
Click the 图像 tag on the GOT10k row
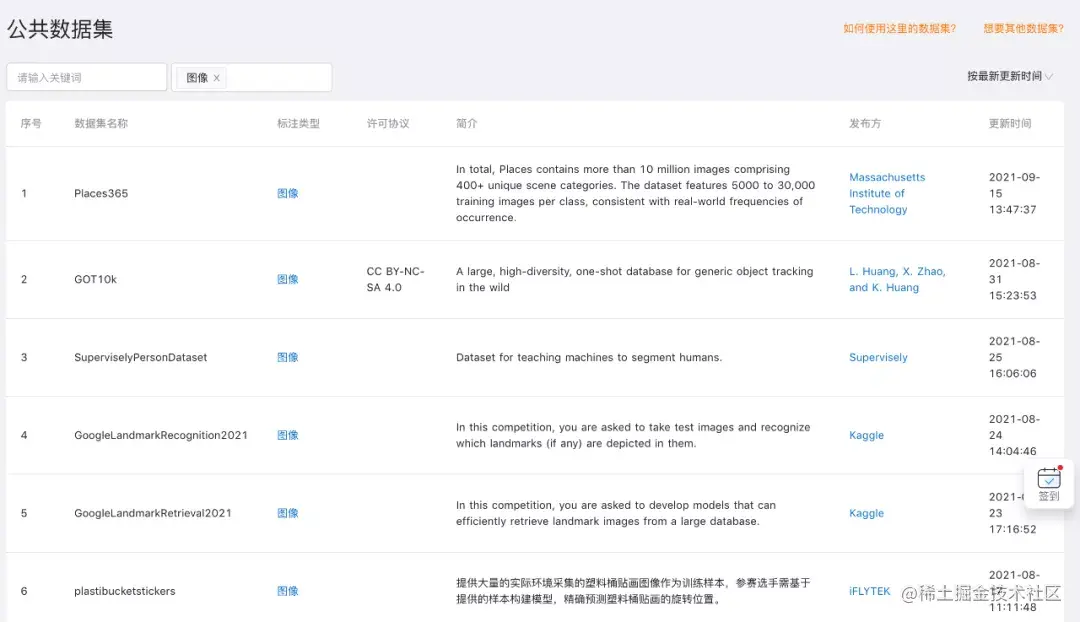(288, 279)
